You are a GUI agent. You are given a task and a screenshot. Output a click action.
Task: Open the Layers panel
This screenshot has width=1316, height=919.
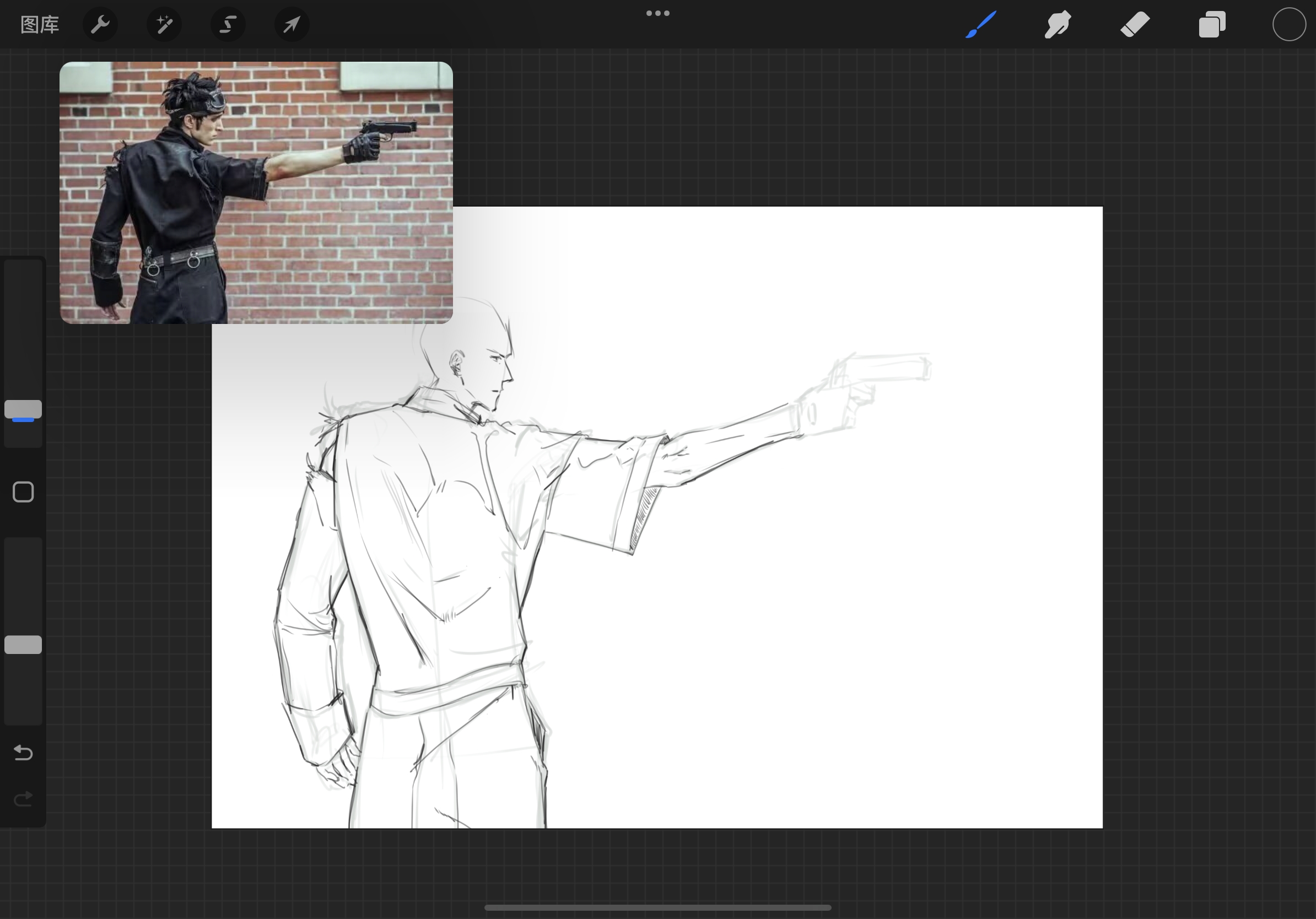(x=1212, y=25)
